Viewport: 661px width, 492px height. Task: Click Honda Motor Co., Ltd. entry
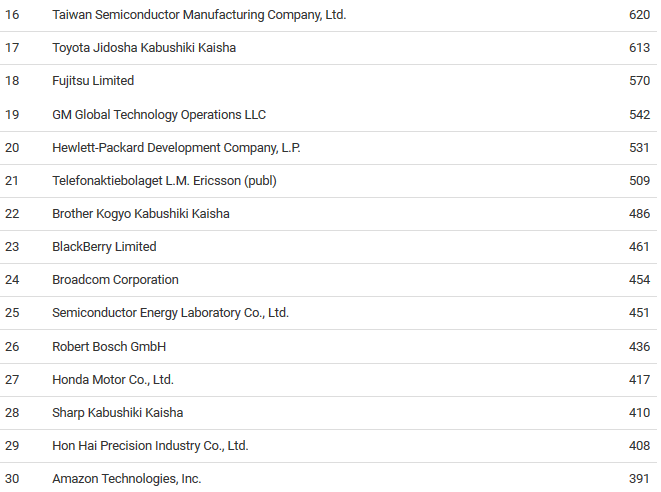pyautogui.click(x=113, y=380)
